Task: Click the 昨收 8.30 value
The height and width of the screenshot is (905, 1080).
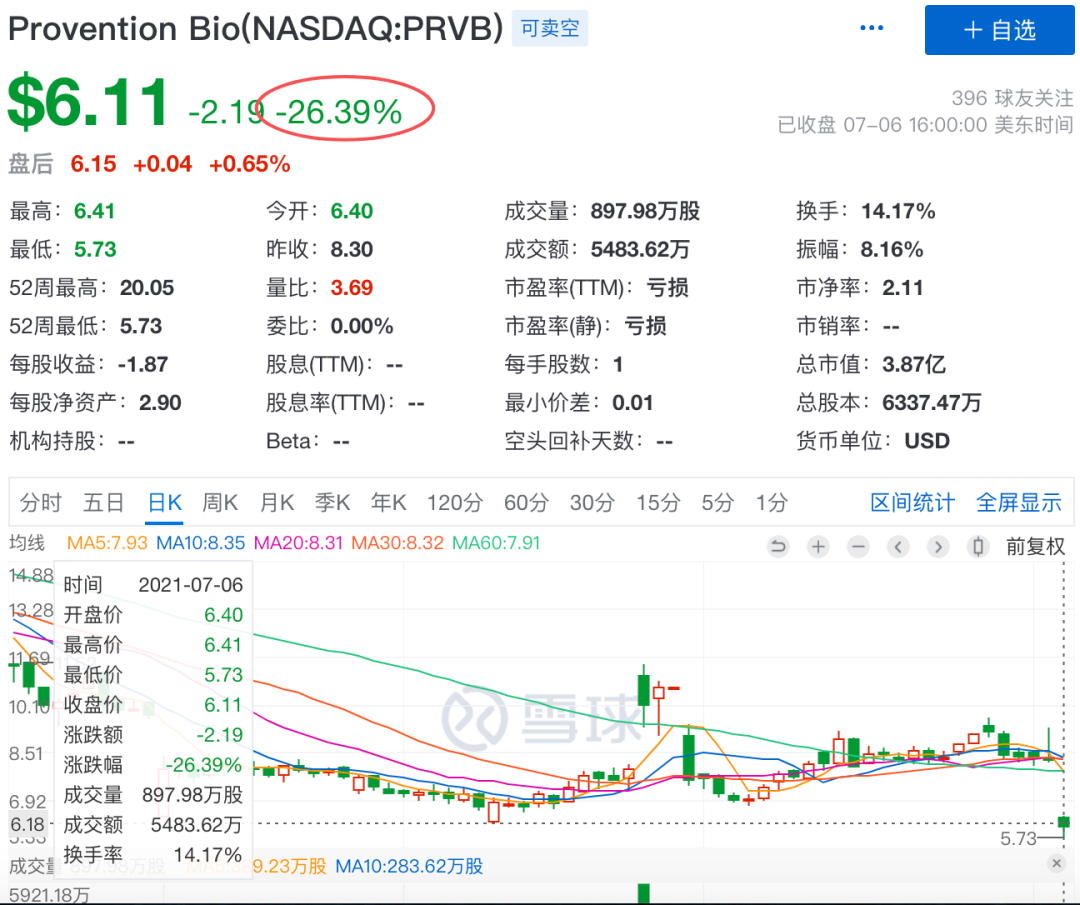Action: tap(352, 249)
